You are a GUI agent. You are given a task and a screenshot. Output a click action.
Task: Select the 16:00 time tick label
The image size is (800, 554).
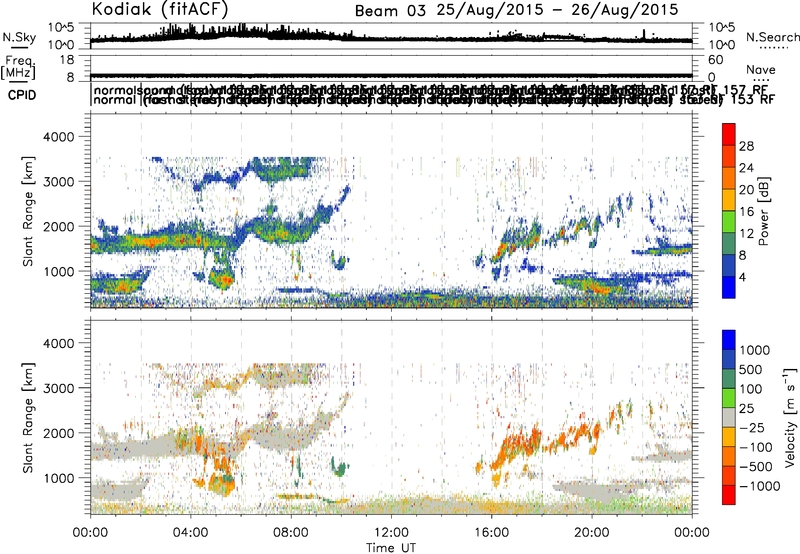tap(491, 533)
